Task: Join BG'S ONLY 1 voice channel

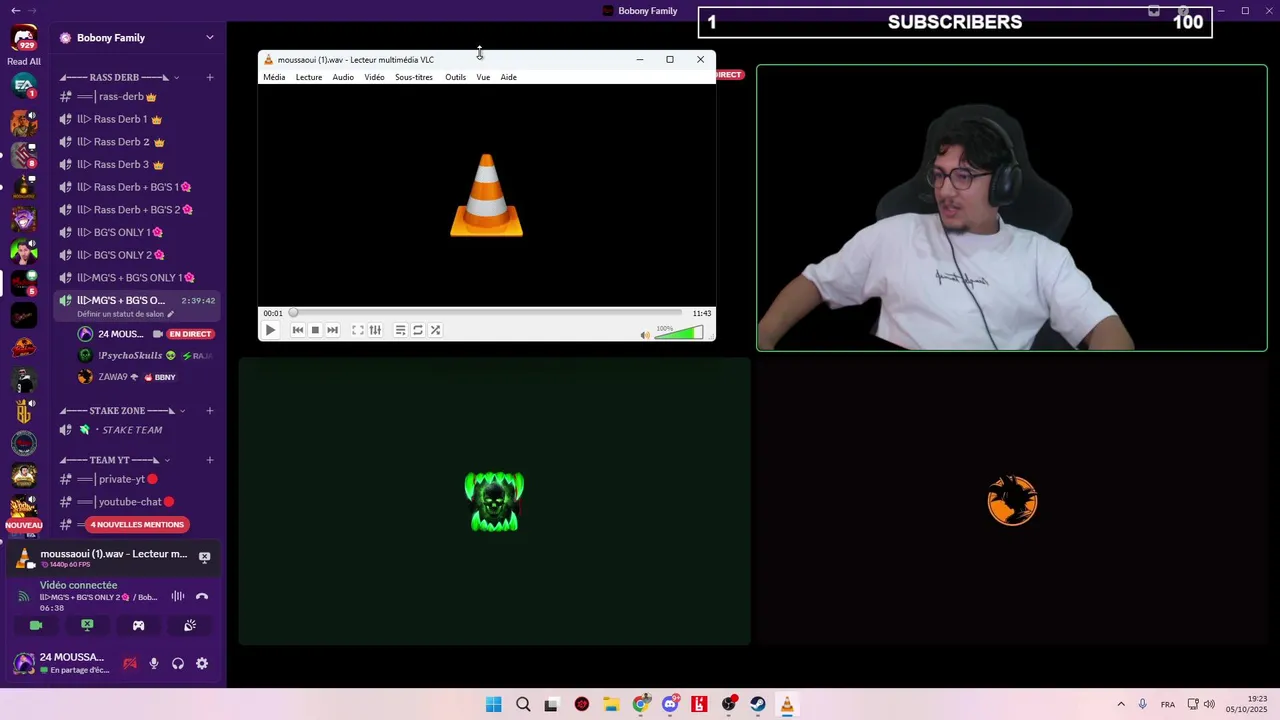Action: pos(136,232)
